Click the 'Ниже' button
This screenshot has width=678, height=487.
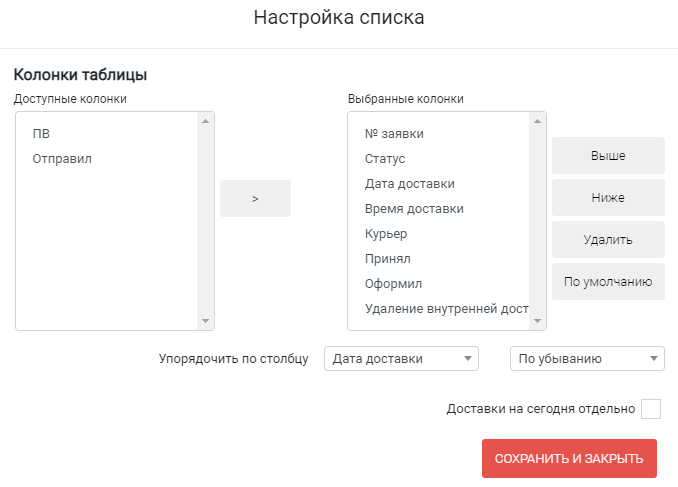608,198
